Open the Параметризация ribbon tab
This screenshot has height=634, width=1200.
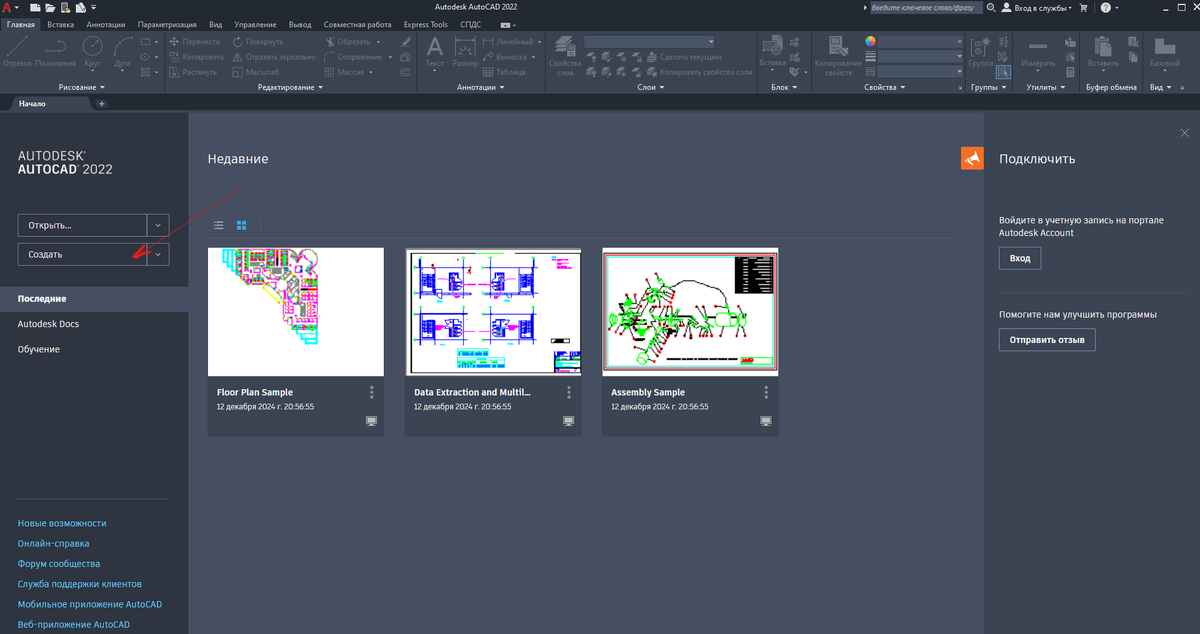(167, 23)
